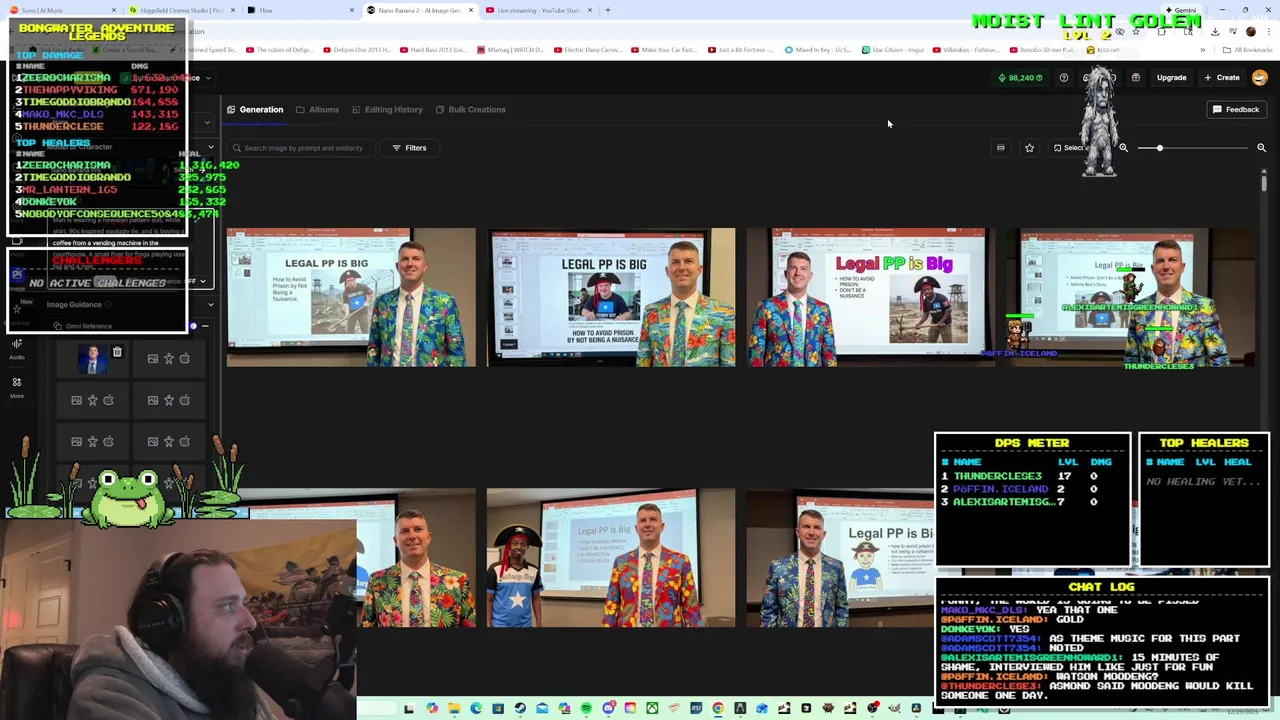Open the All Bookmarks folder
1280x720 pixels.
[1248, 50]
